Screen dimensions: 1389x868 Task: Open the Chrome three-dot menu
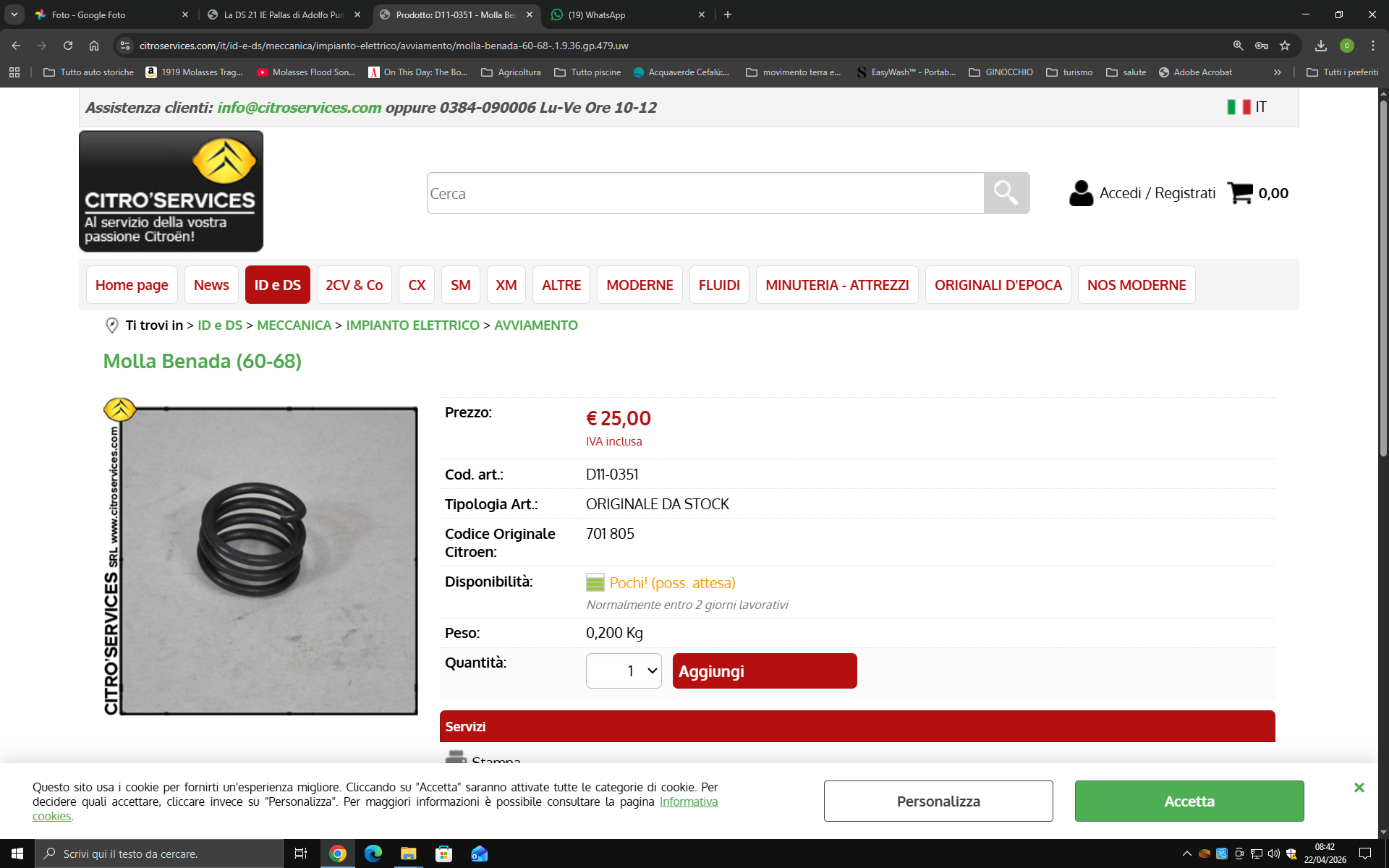(1373, 46)
